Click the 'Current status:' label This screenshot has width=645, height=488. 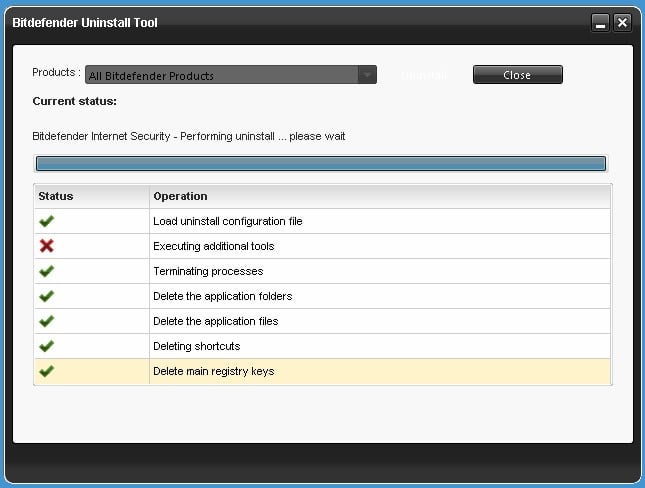click(74, 101)
